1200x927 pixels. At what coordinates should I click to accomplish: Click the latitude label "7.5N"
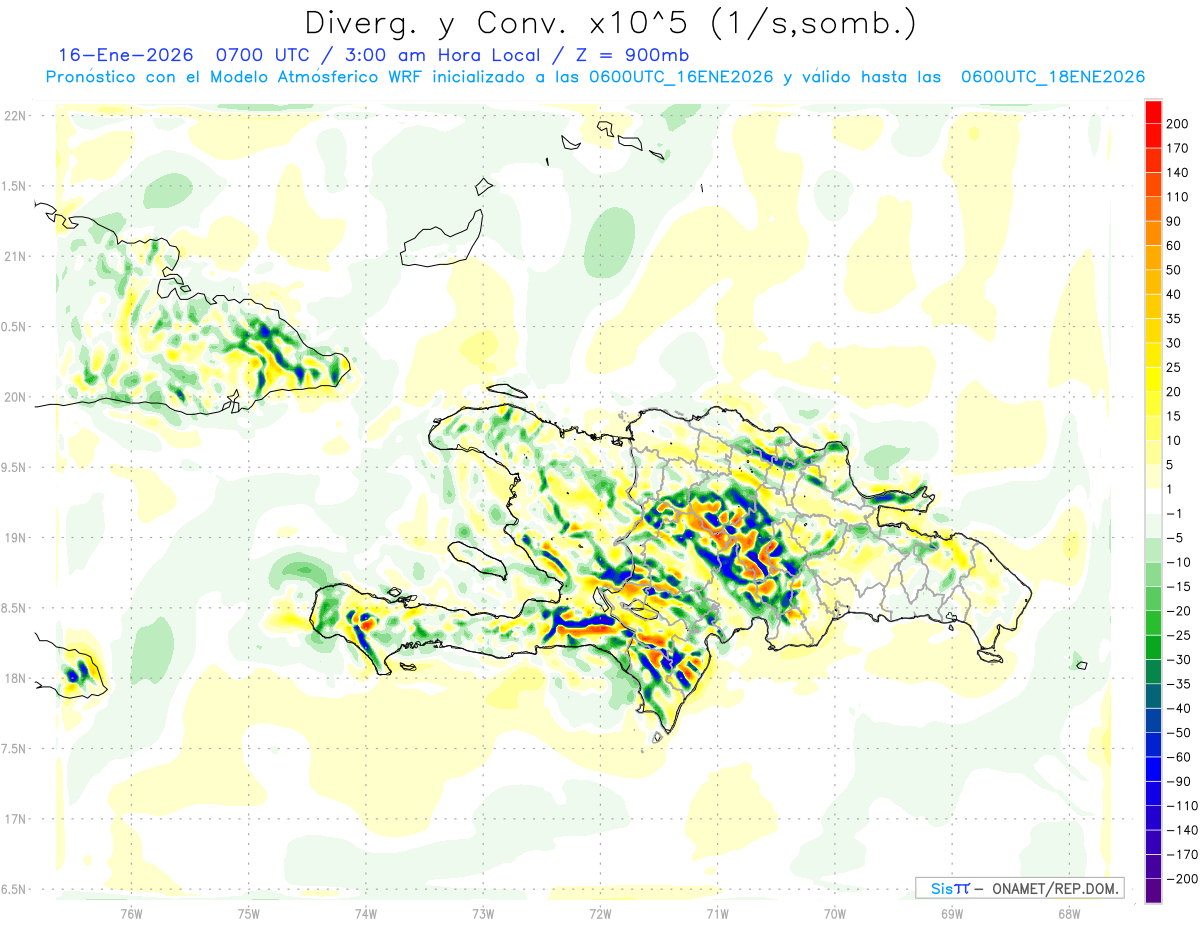[15, 749]
